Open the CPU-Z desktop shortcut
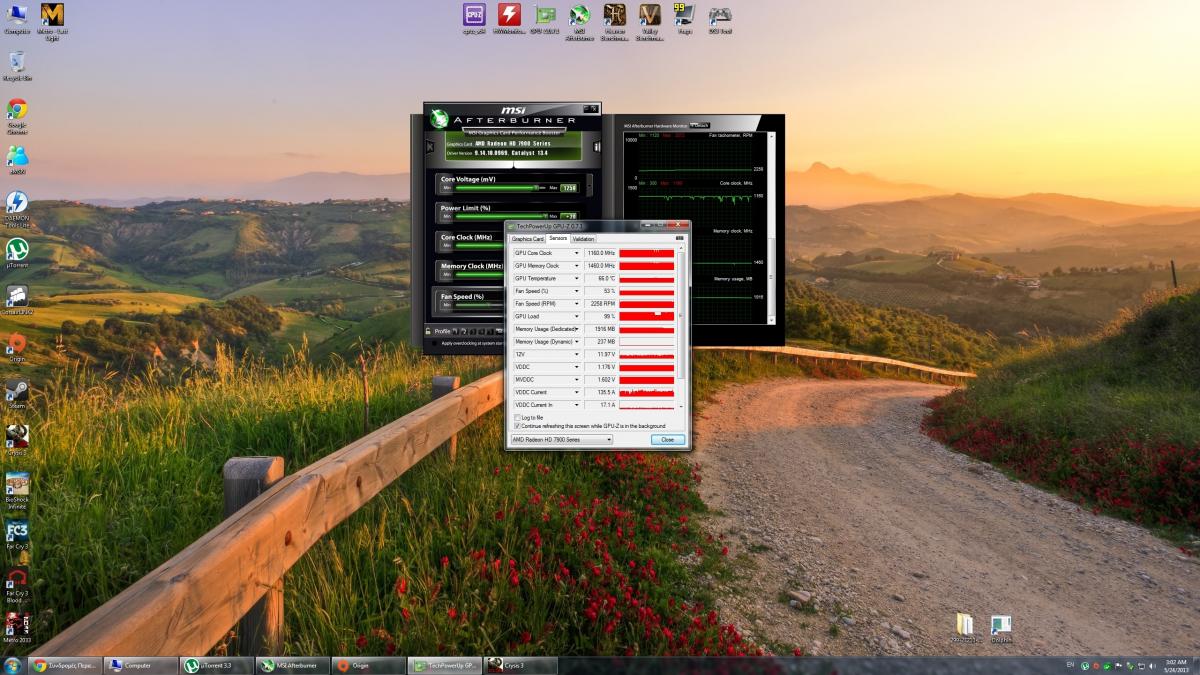The image size is (1200, 675). click(474, 15)
